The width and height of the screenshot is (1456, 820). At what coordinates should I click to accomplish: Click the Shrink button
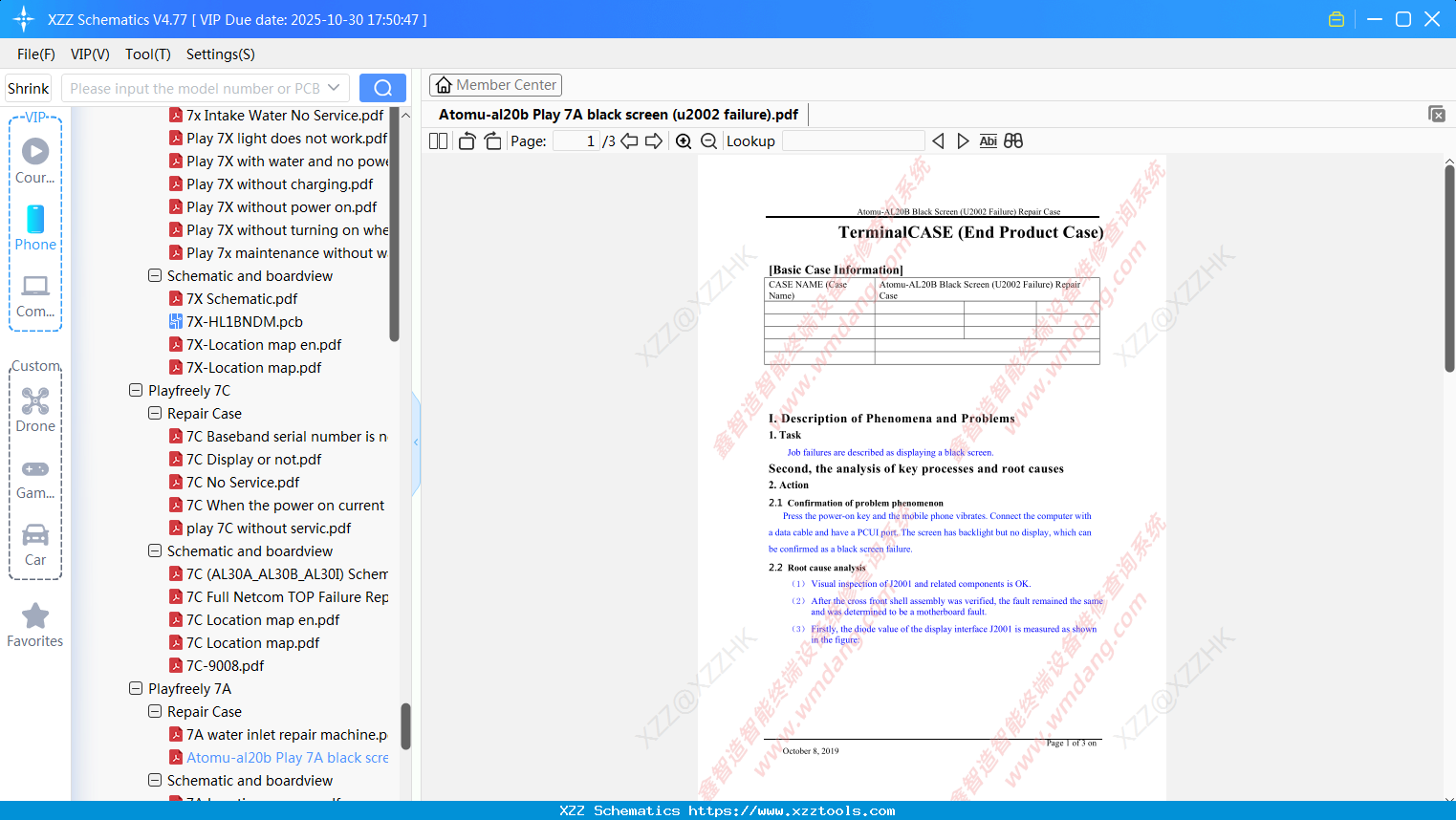(28, 88)
